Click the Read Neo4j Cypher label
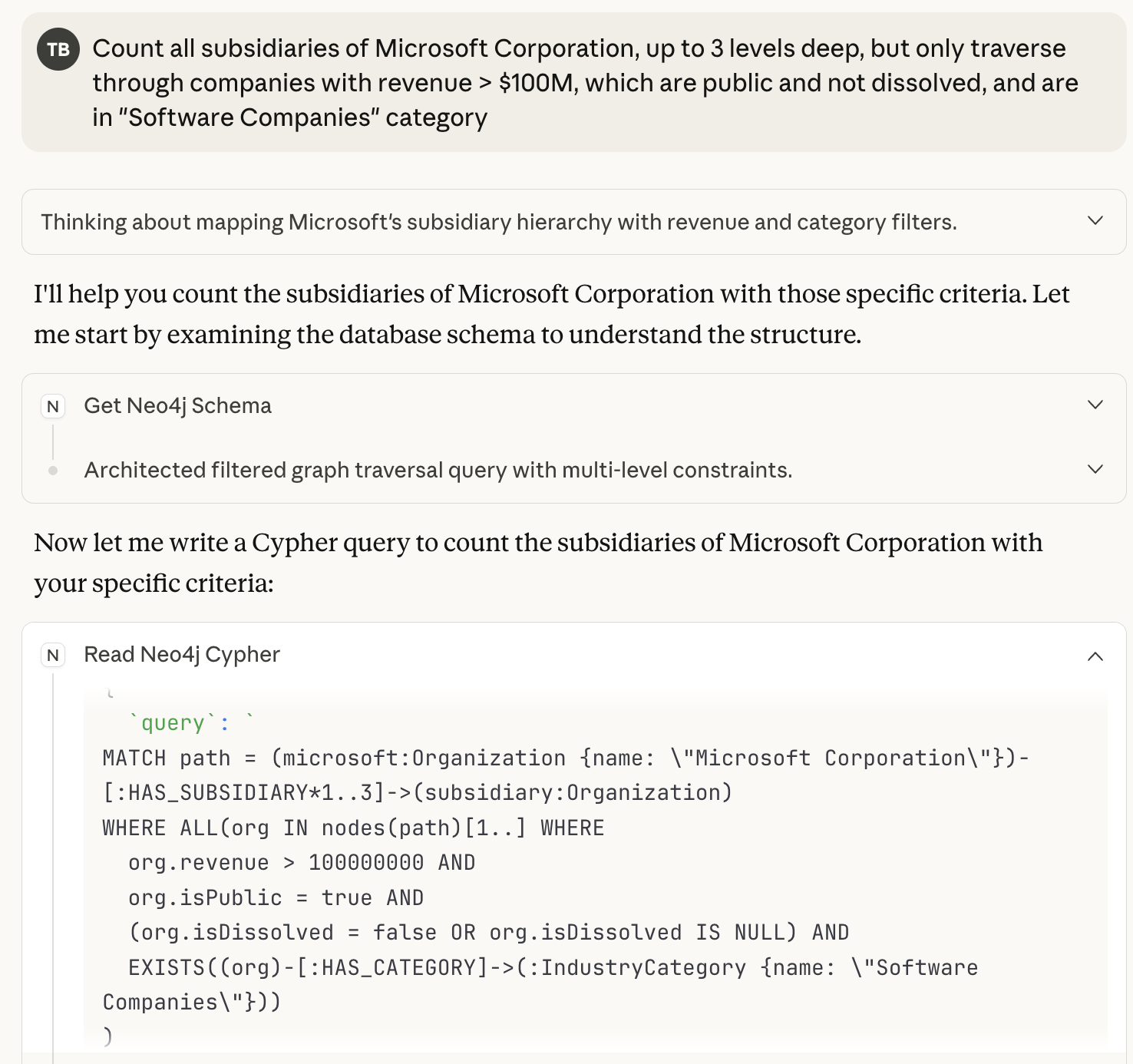The width and height of the screenshot is (1133, 1064). 182,654
